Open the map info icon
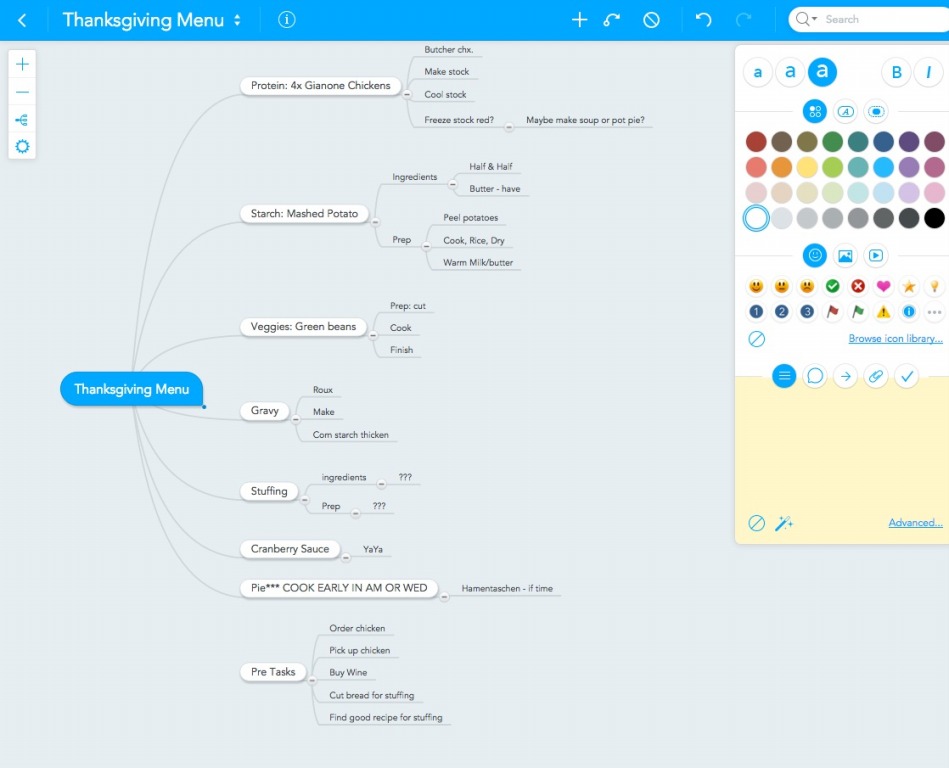This screenshot has height=768, width=949. [287, 20]
